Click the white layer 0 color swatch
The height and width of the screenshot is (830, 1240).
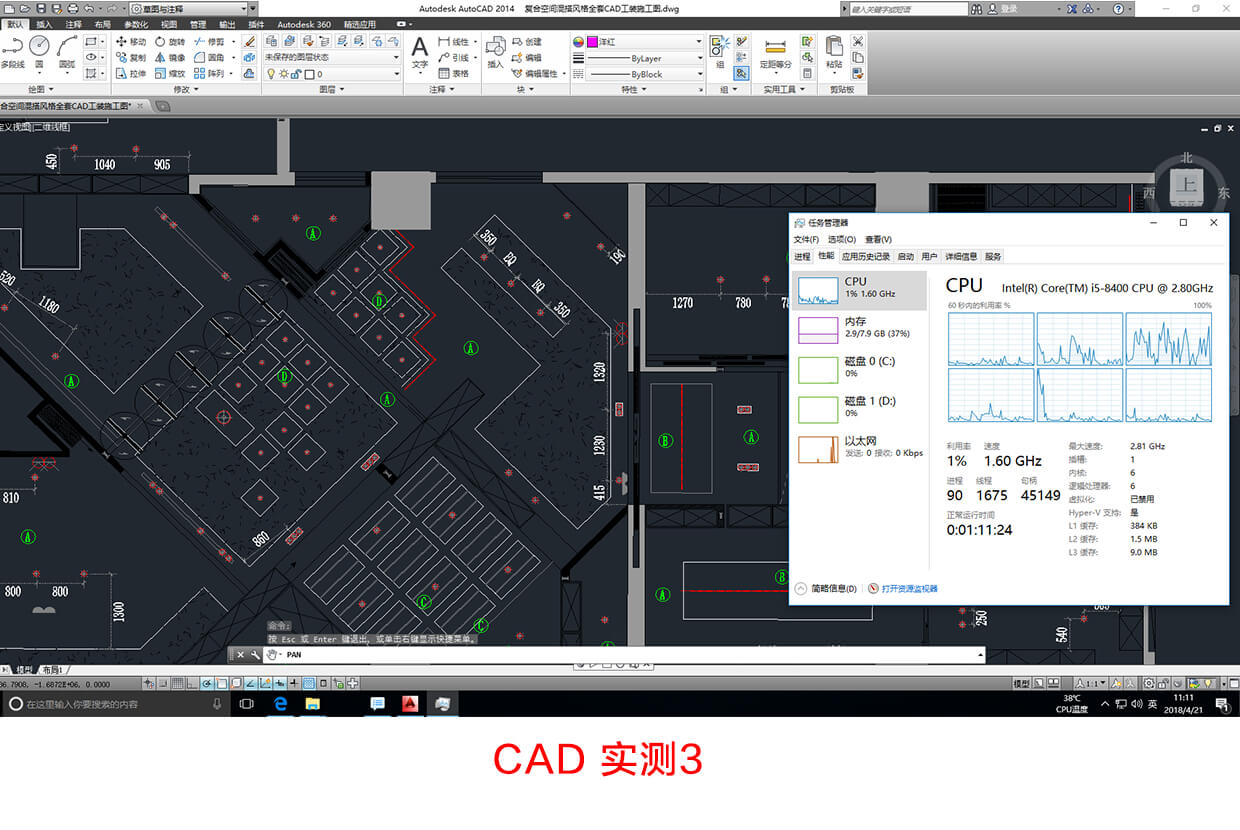pyautogui.click(x=309, y=74)
